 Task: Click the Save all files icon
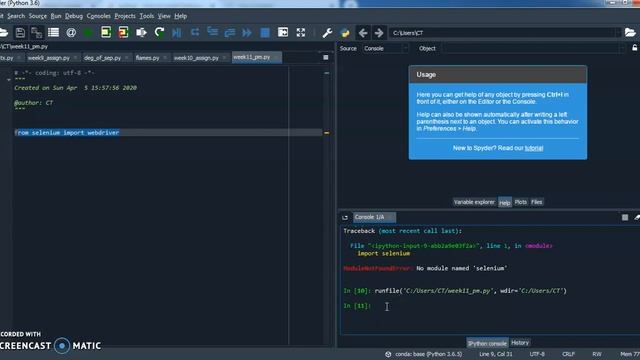pos(37,32)
